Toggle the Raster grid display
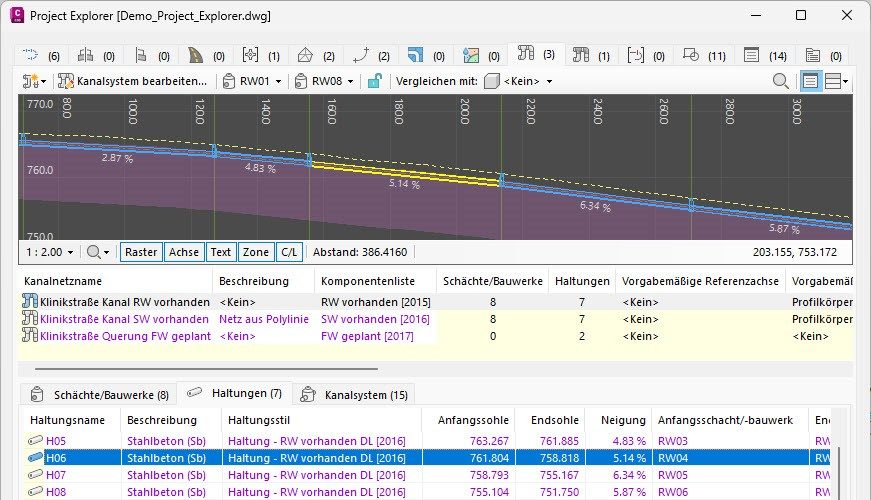871x500 pixels. [141, 253]
